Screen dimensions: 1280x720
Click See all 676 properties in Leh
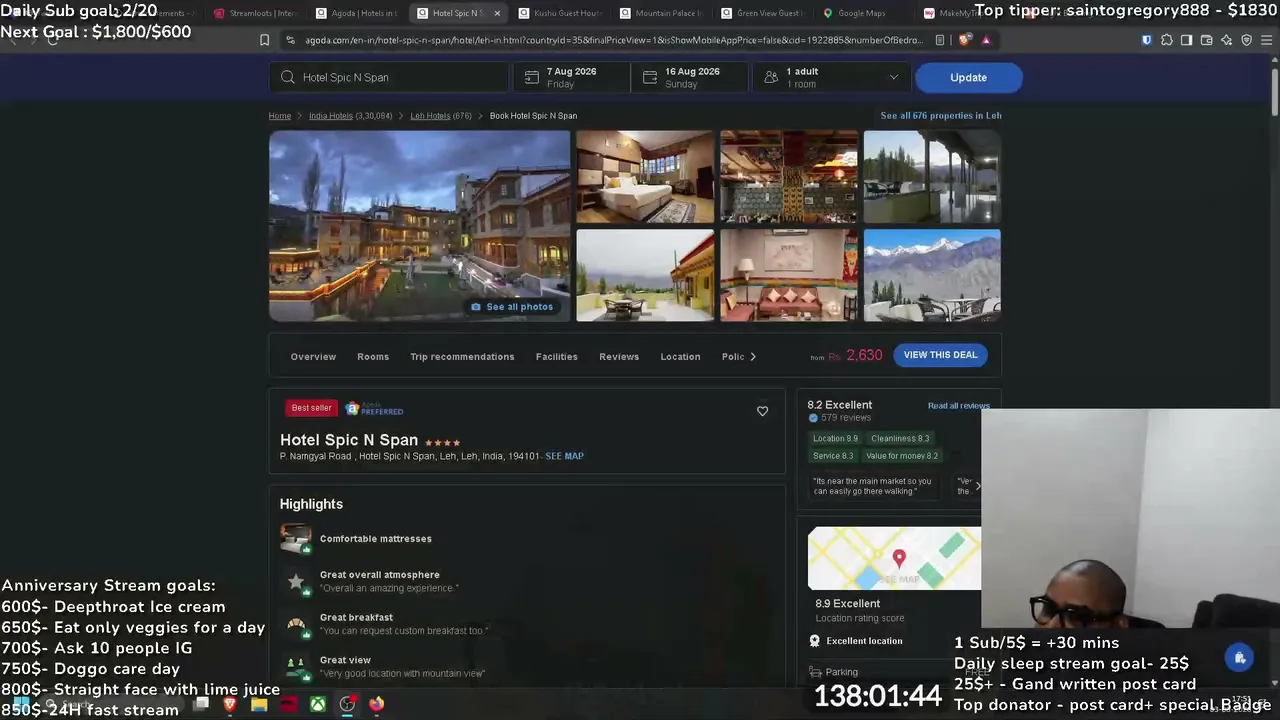click(x=940, y=116)
